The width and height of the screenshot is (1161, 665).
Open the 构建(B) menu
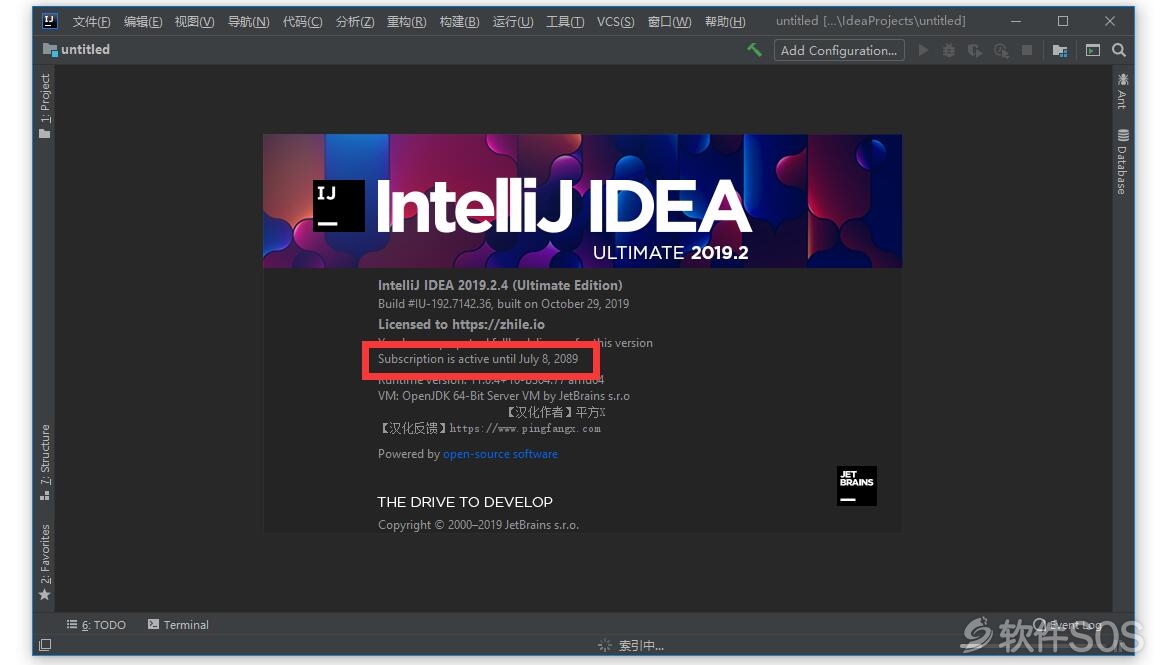pyautogui.click(x=459, y=21)
